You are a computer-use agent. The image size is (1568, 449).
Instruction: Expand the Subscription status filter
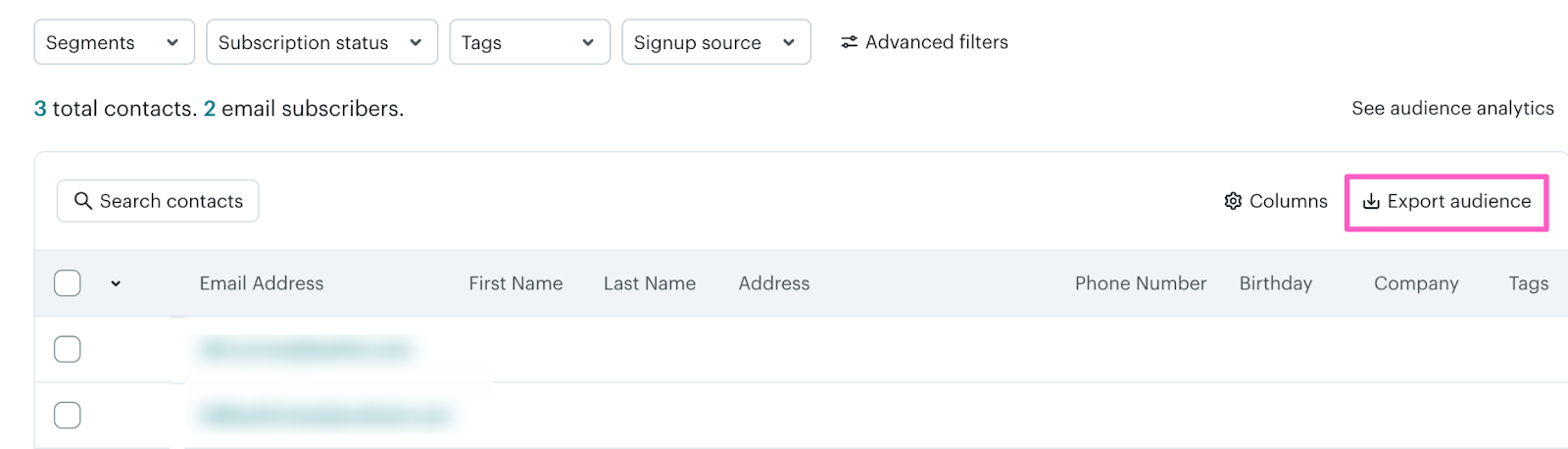[x=321, y=42]
